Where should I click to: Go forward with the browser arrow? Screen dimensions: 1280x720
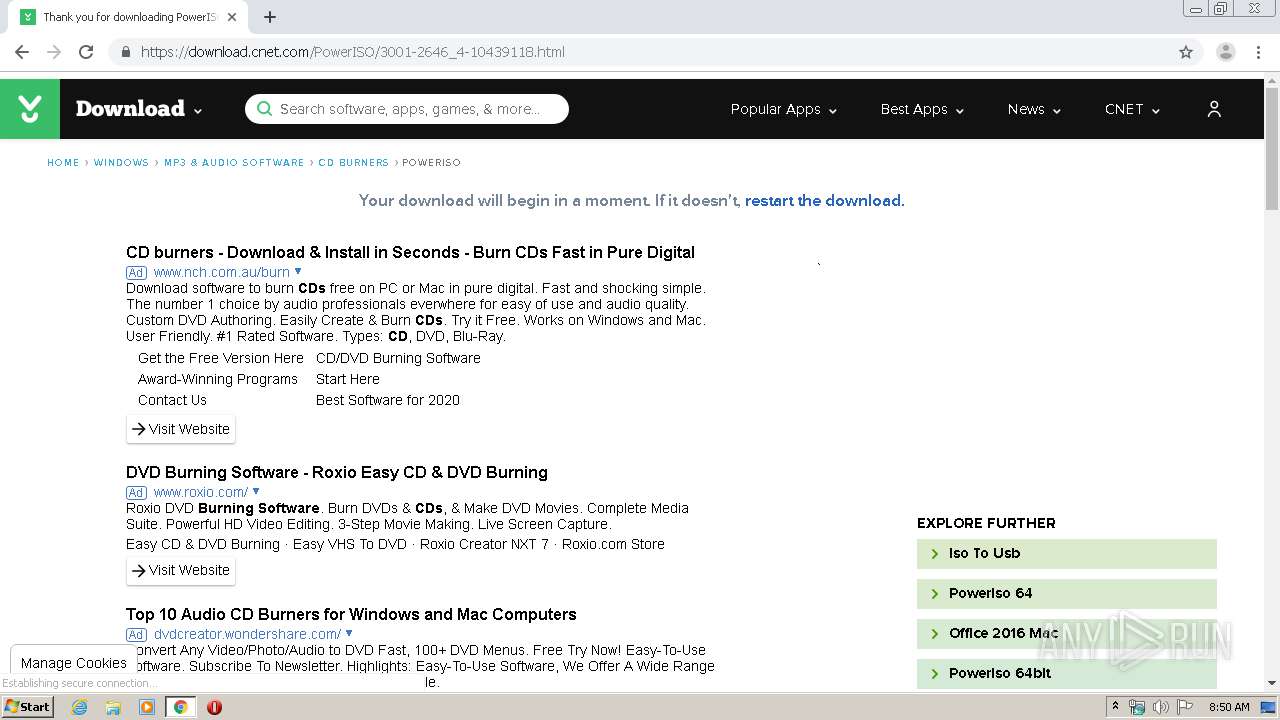pos(54,52)
